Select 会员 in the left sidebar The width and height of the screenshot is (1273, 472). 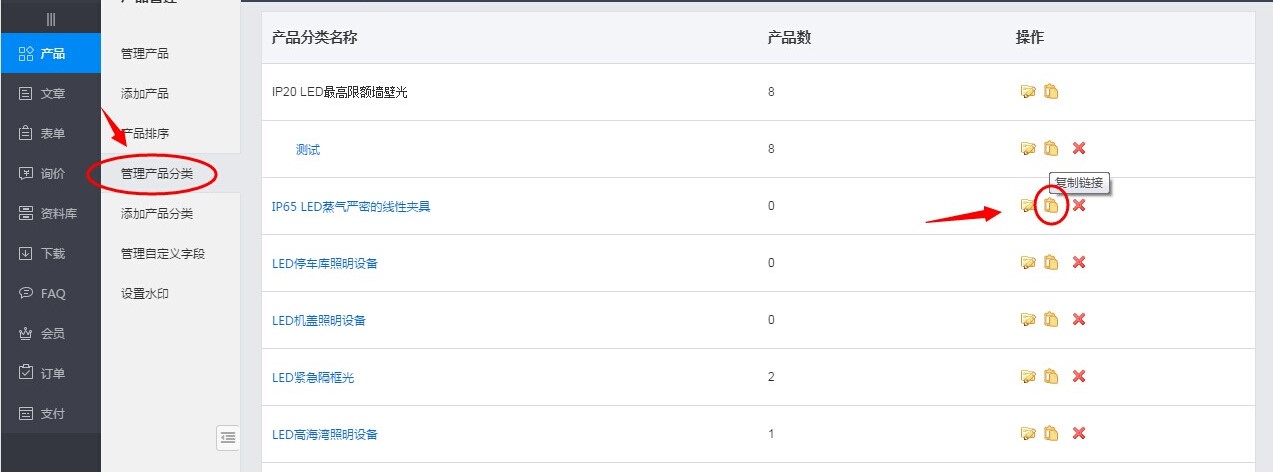(50, 333)
